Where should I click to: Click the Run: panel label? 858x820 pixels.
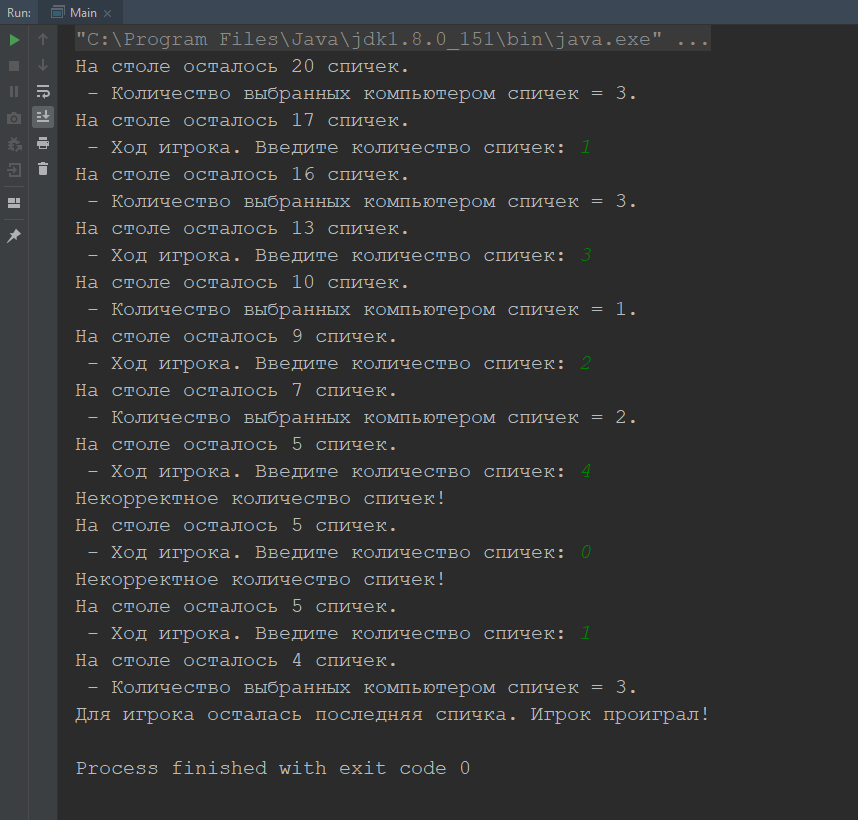tap(19, 13)
